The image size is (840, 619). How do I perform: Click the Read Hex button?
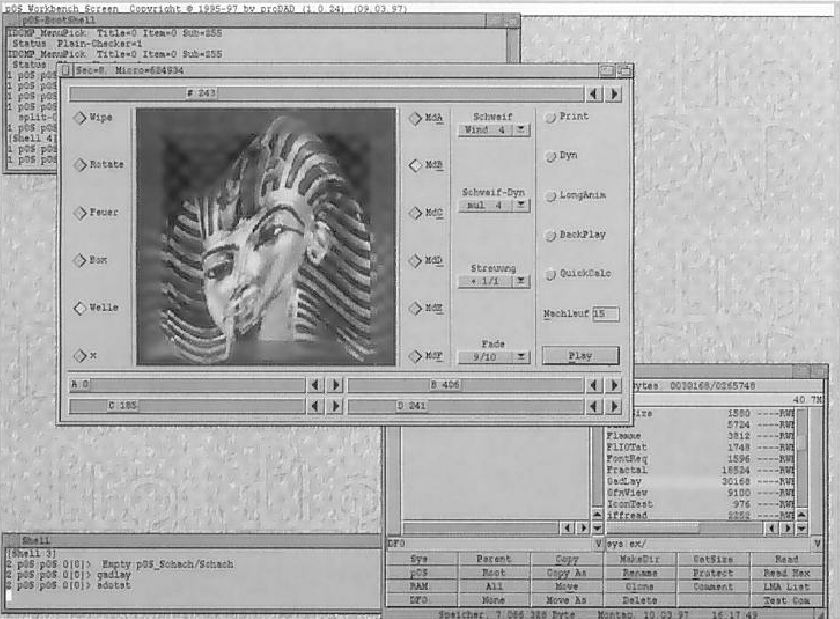pos(786,573)
